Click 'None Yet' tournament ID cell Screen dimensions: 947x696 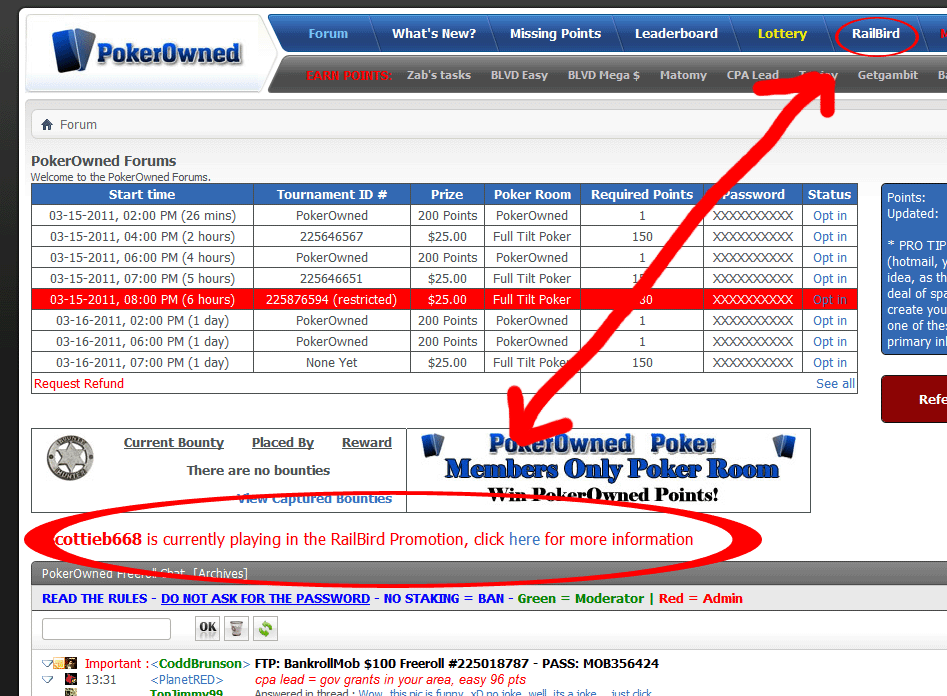click(x=332, y=363)
